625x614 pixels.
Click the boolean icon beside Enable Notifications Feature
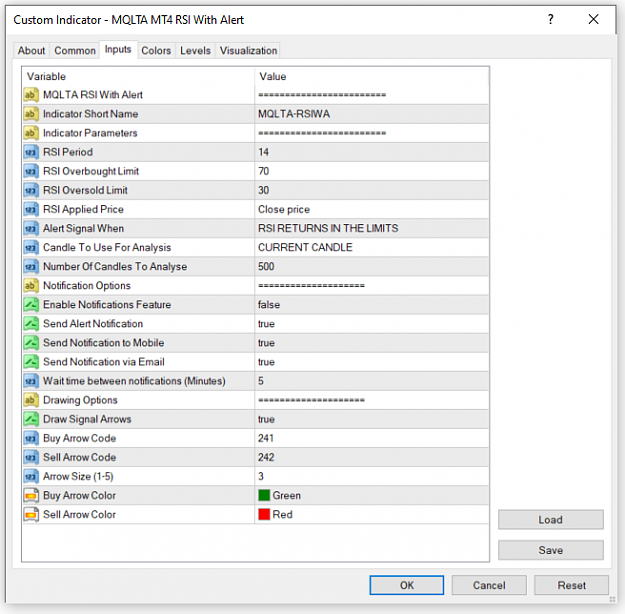[31, 305]
